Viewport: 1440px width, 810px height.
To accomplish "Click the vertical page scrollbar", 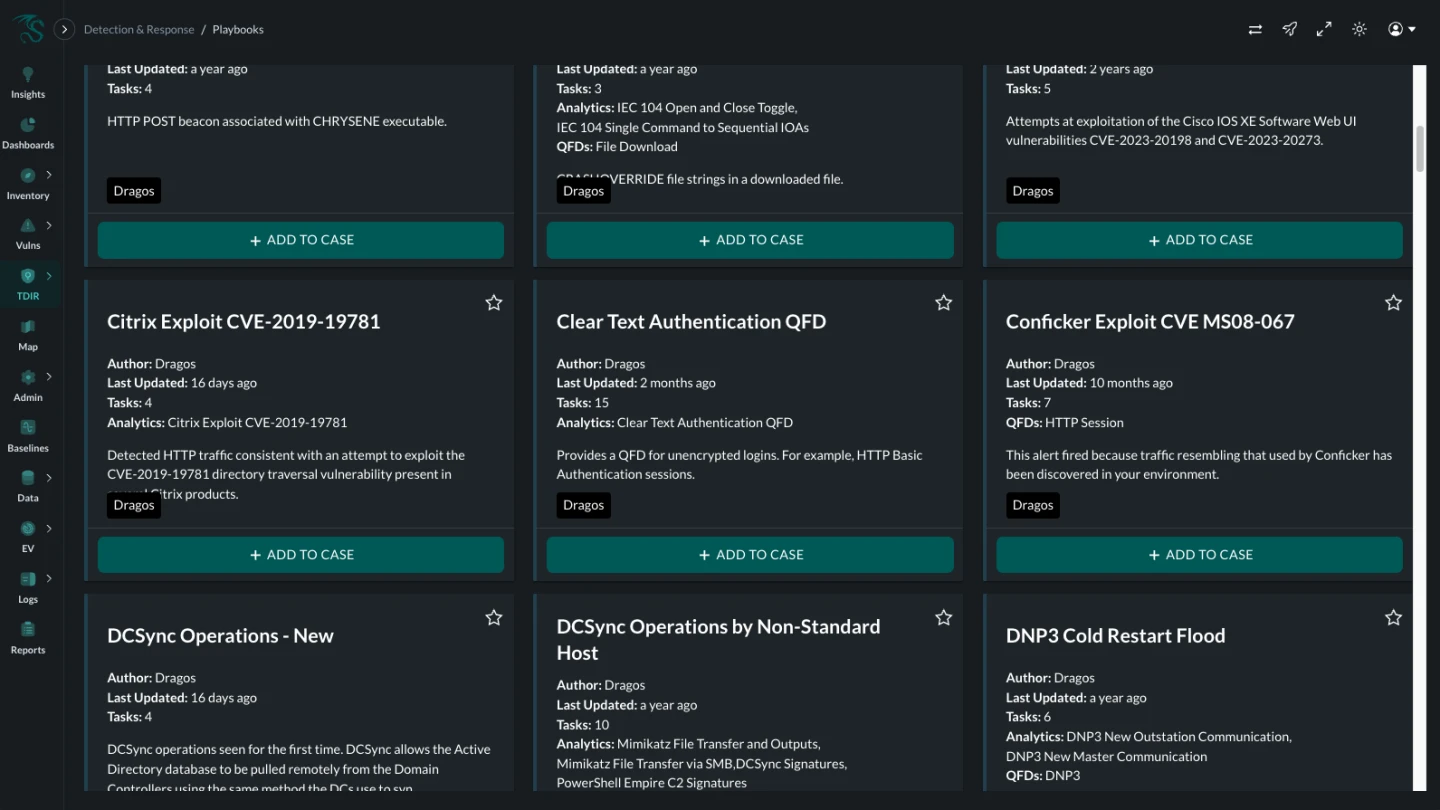I will tap(1419, 150).
